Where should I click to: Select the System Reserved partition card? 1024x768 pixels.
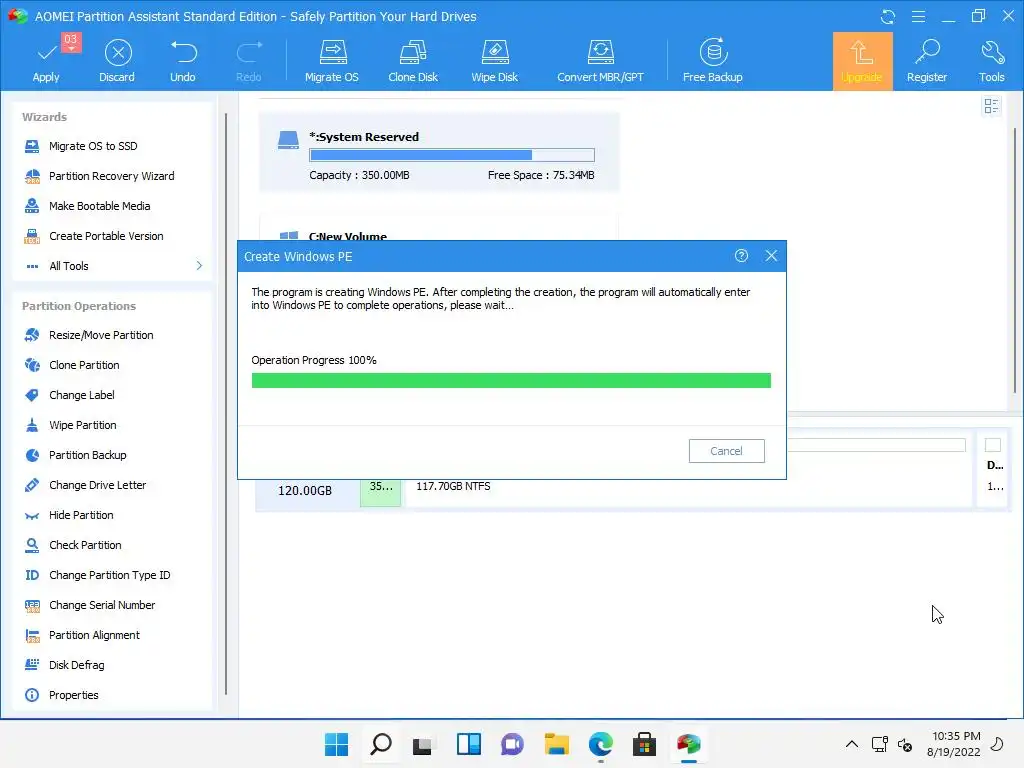(x=439, y=152)
